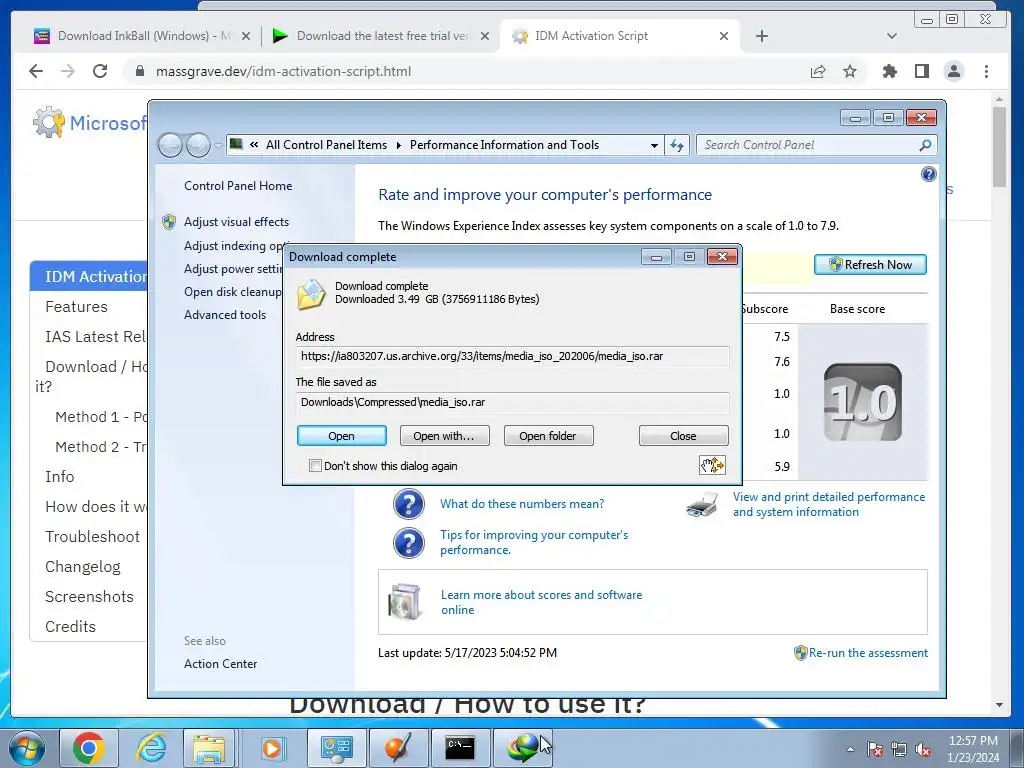Tick Don't show this dialog again checkbox
The height and width of the screenshot is (768, 1024).
[x=315, y=466]
